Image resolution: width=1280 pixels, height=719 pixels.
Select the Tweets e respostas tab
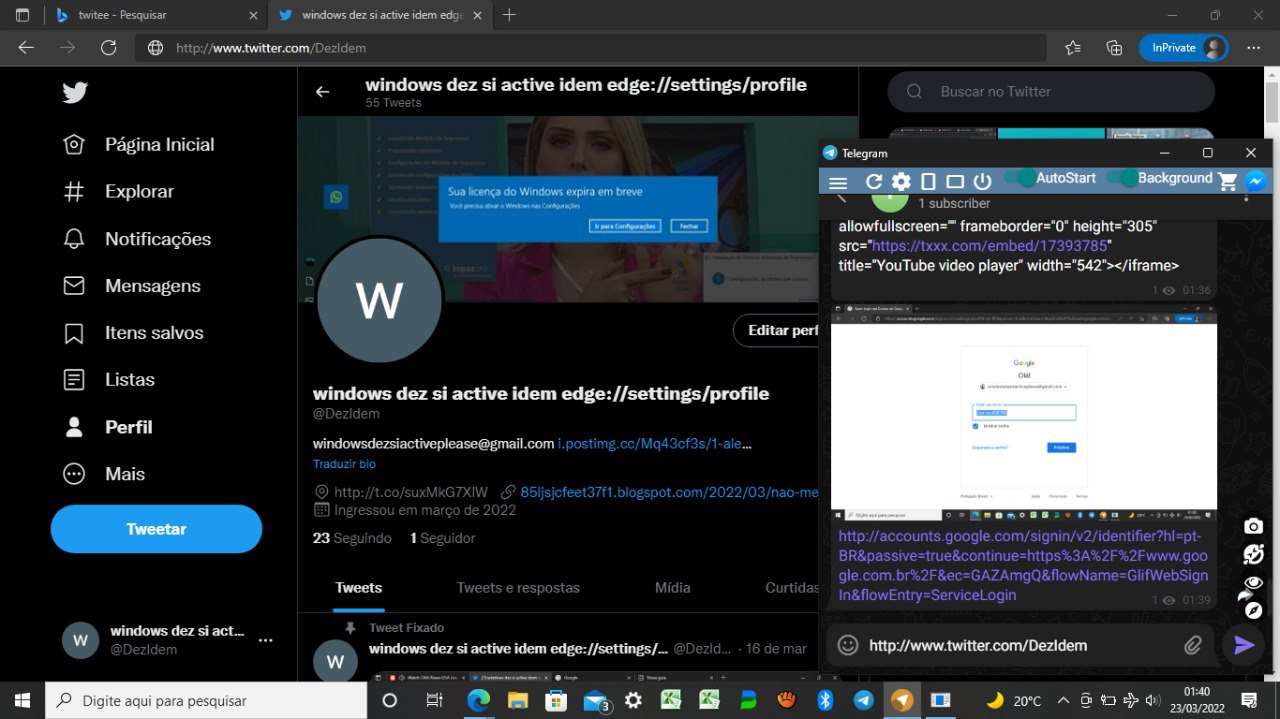518,588
